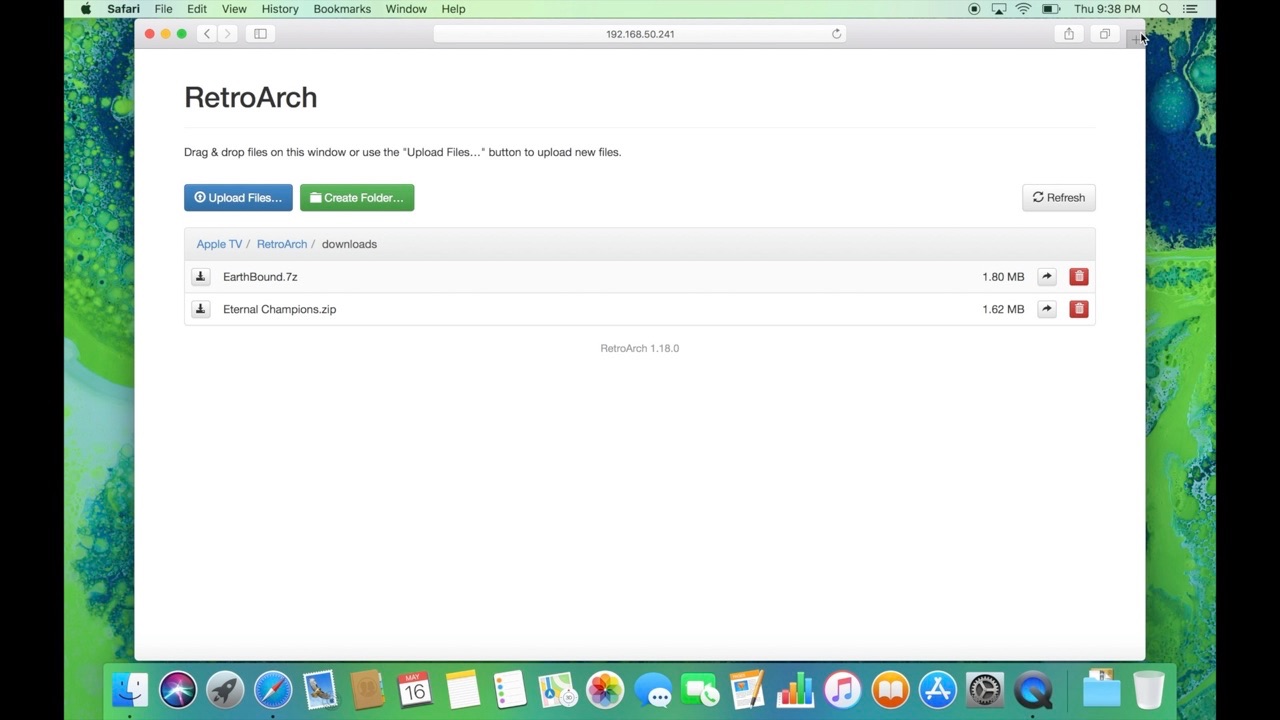The image size is (1280, 720).
Task: Toggle the Safari sidebar
Action: click(259, 33)
